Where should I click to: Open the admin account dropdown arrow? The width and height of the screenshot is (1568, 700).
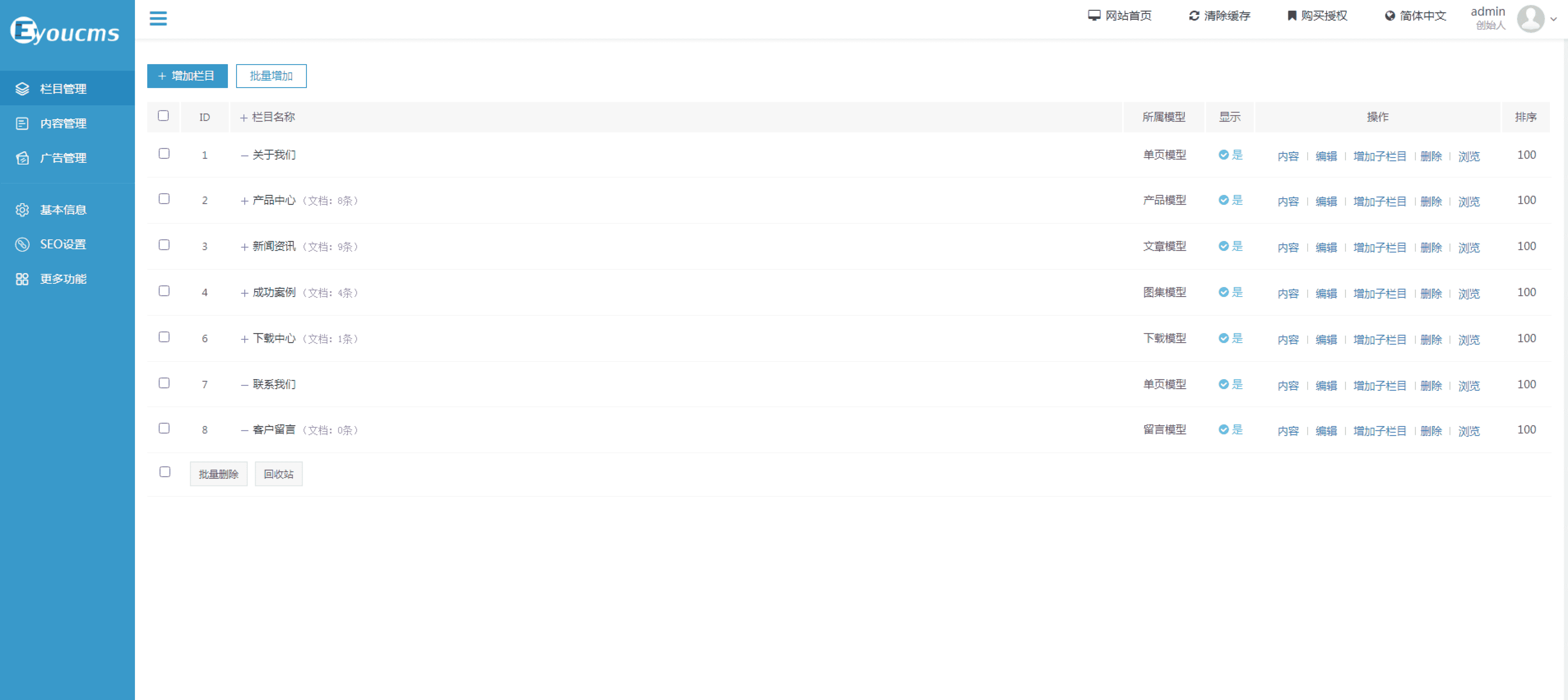click(x=1553, y=19)
